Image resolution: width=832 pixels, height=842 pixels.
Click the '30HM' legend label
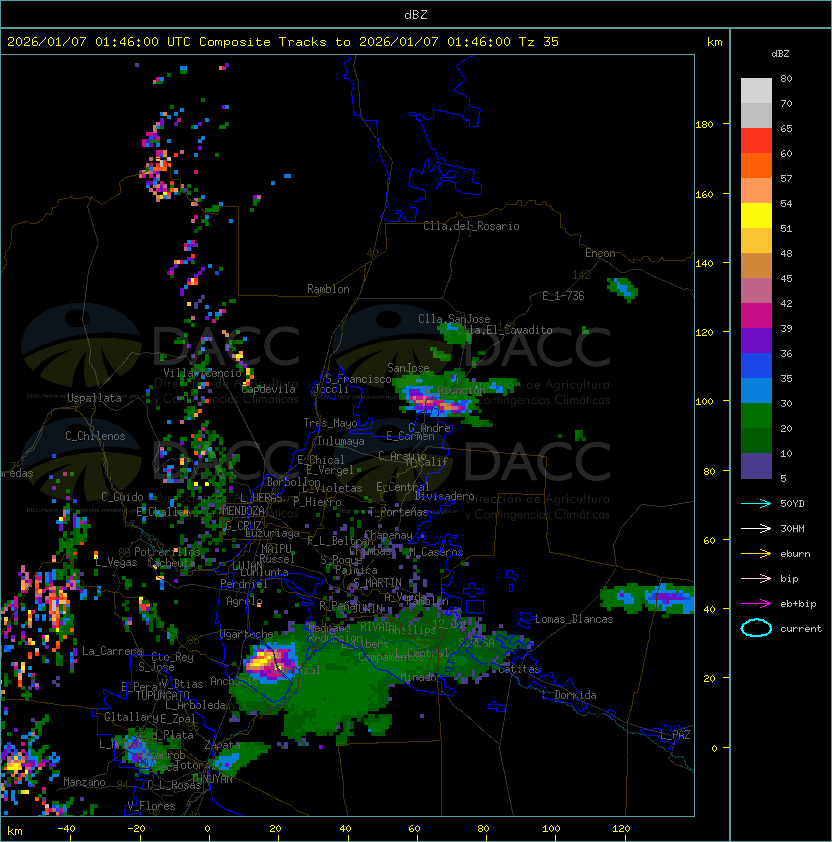[792, 528]
